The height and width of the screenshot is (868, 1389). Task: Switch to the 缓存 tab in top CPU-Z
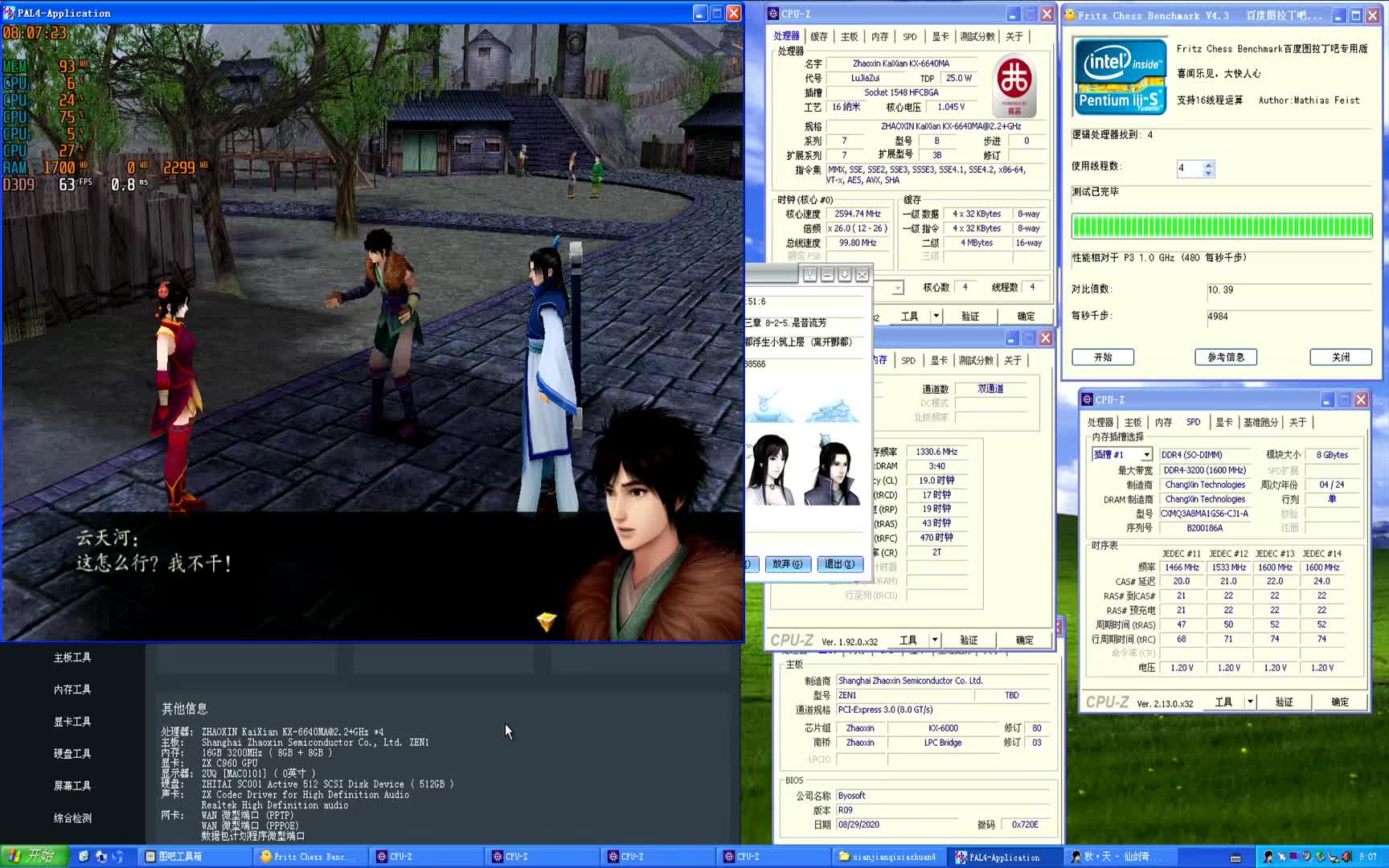point(818,36)
